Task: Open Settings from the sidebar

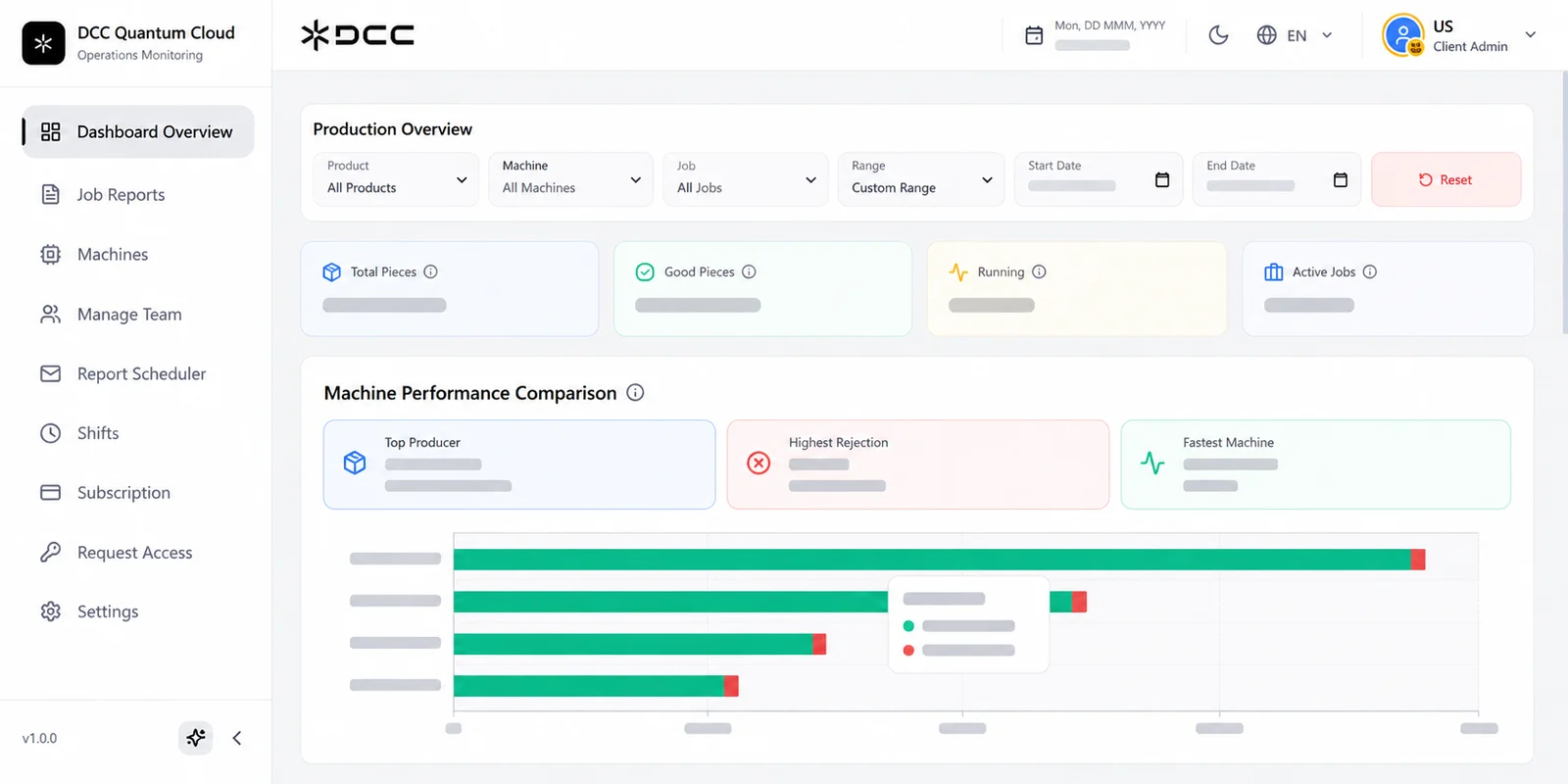Action: (x=138, y=612)
